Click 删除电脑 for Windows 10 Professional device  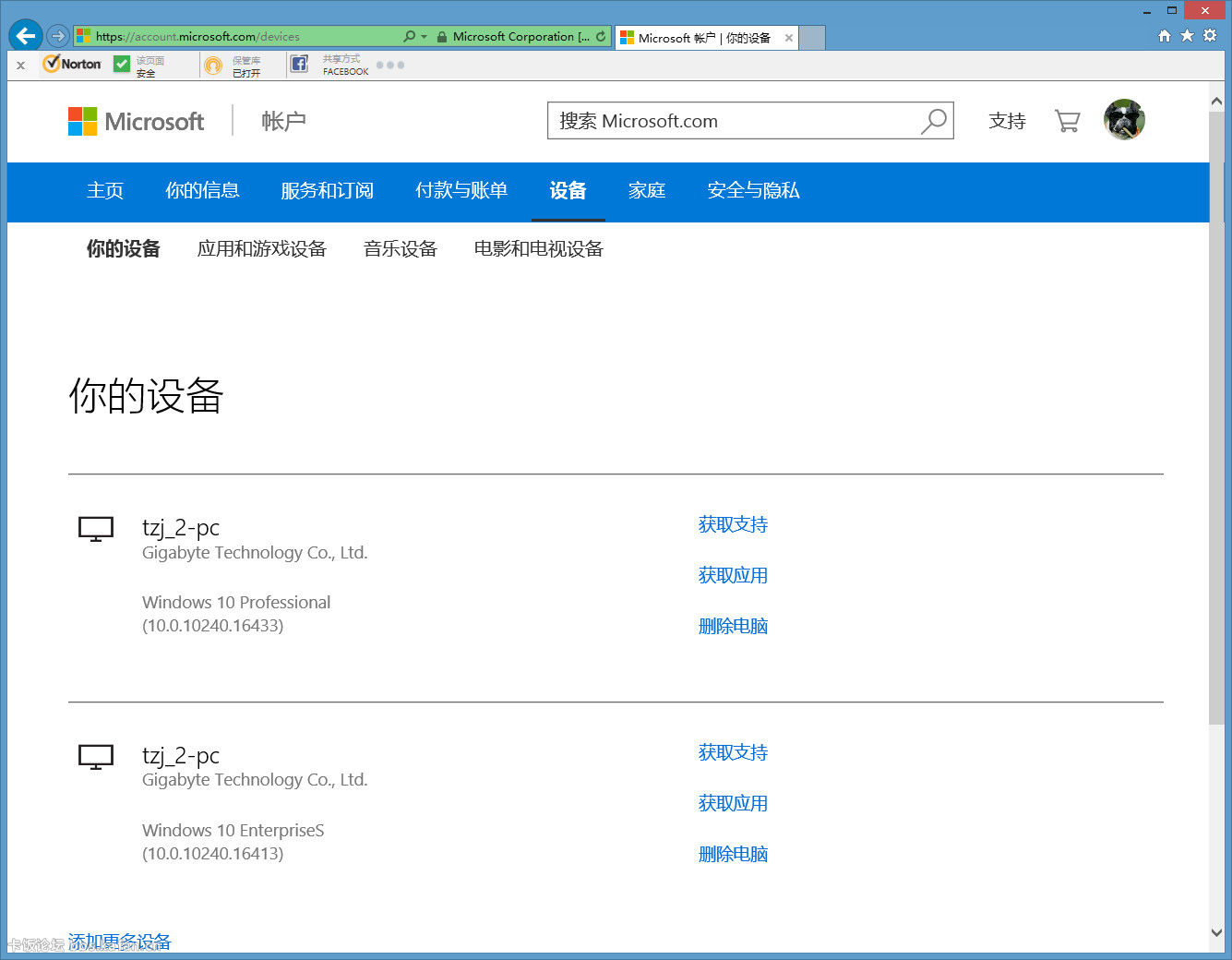(733, 626)
